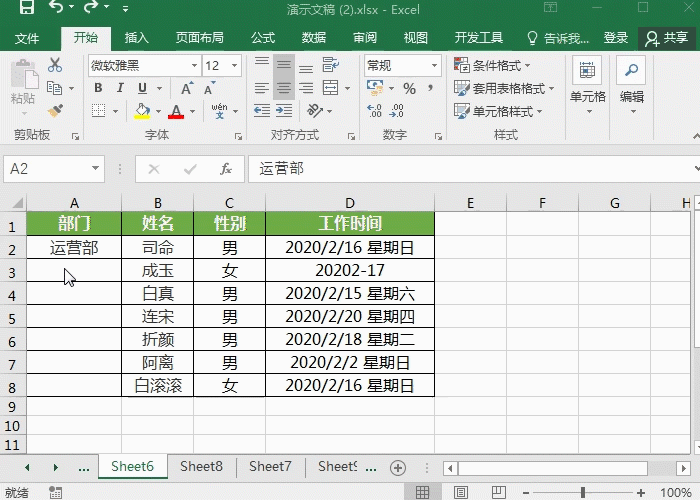The image size is (700, 500).
Task: Align the text right
Action: tap(306, 88)
